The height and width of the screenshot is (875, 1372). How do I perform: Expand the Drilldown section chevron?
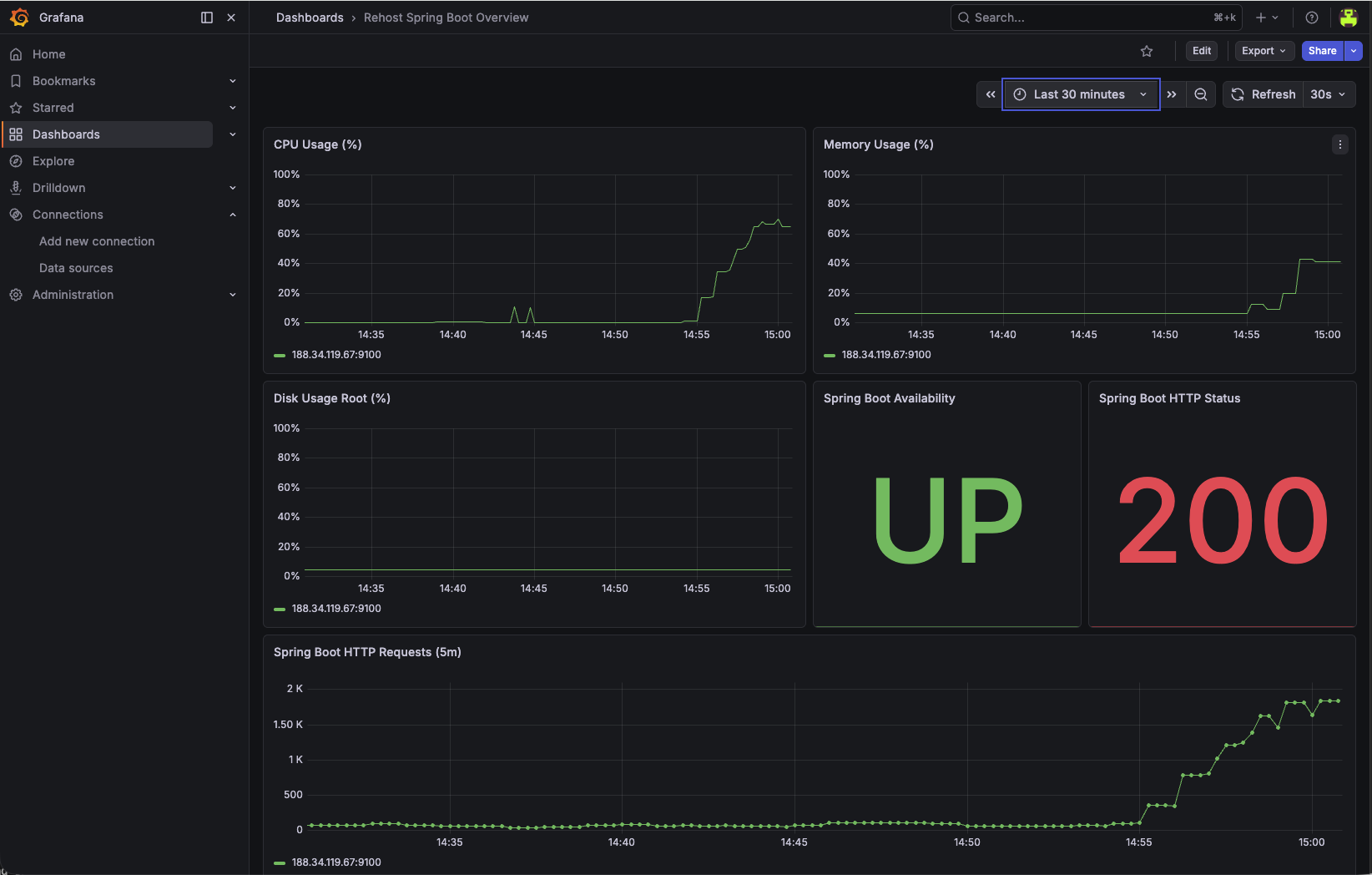(233, 188)
